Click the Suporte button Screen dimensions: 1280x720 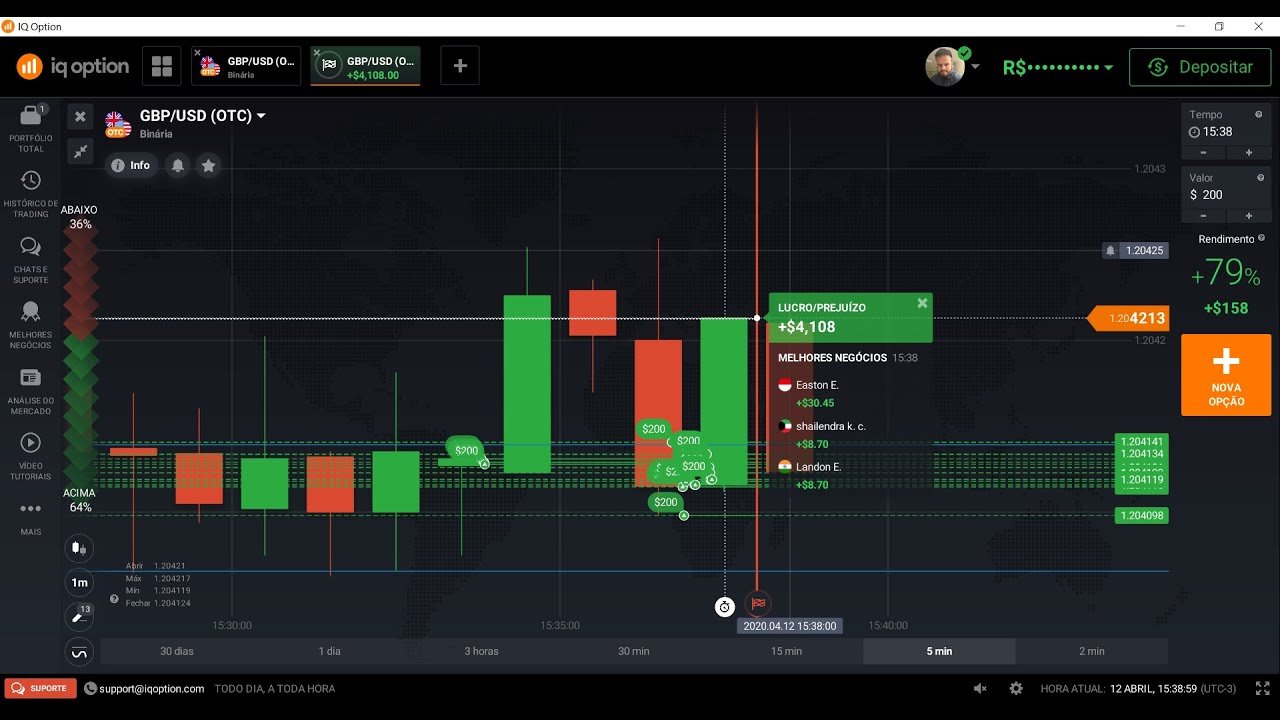[x=40, y=688]
